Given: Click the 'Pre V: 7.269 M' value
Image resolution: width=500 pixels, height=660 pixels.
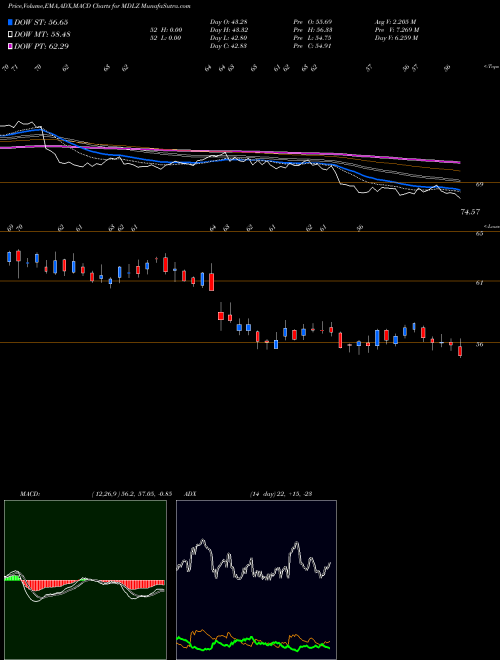Looking at the screenshot, I should click(397, 30).
